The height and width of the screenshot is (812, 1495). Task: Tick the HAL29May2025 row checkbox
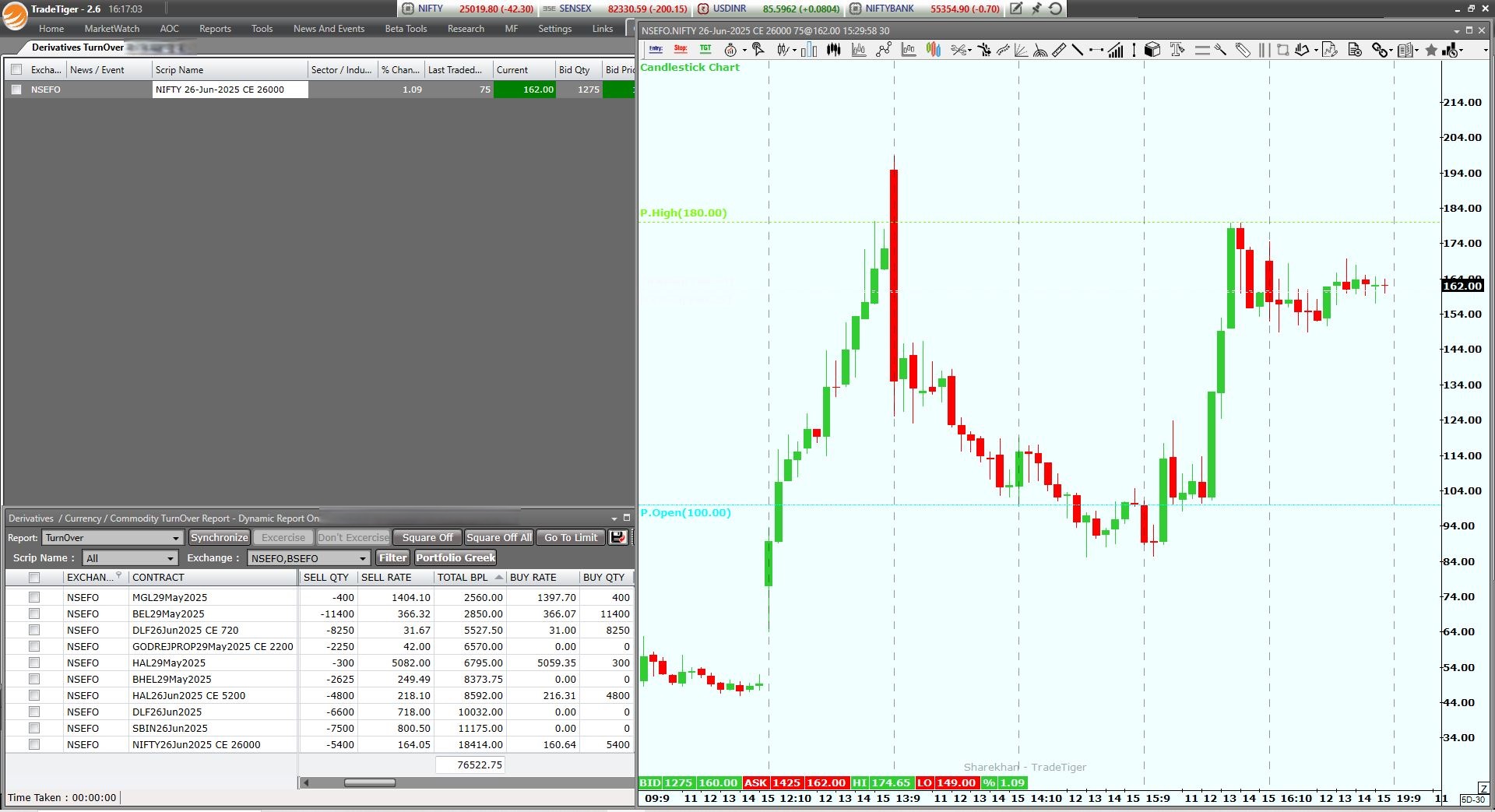point(34,663)
